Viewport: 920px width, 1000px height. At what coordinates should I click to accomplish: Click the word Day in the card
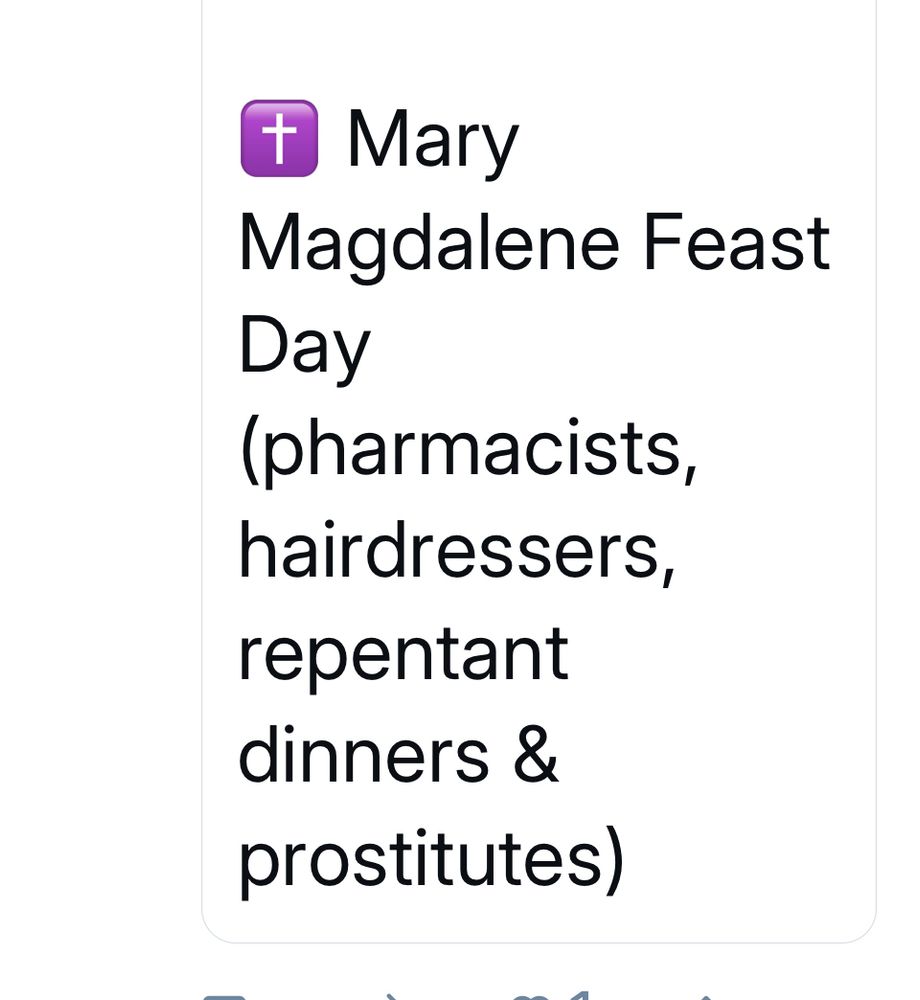[304, 348]
